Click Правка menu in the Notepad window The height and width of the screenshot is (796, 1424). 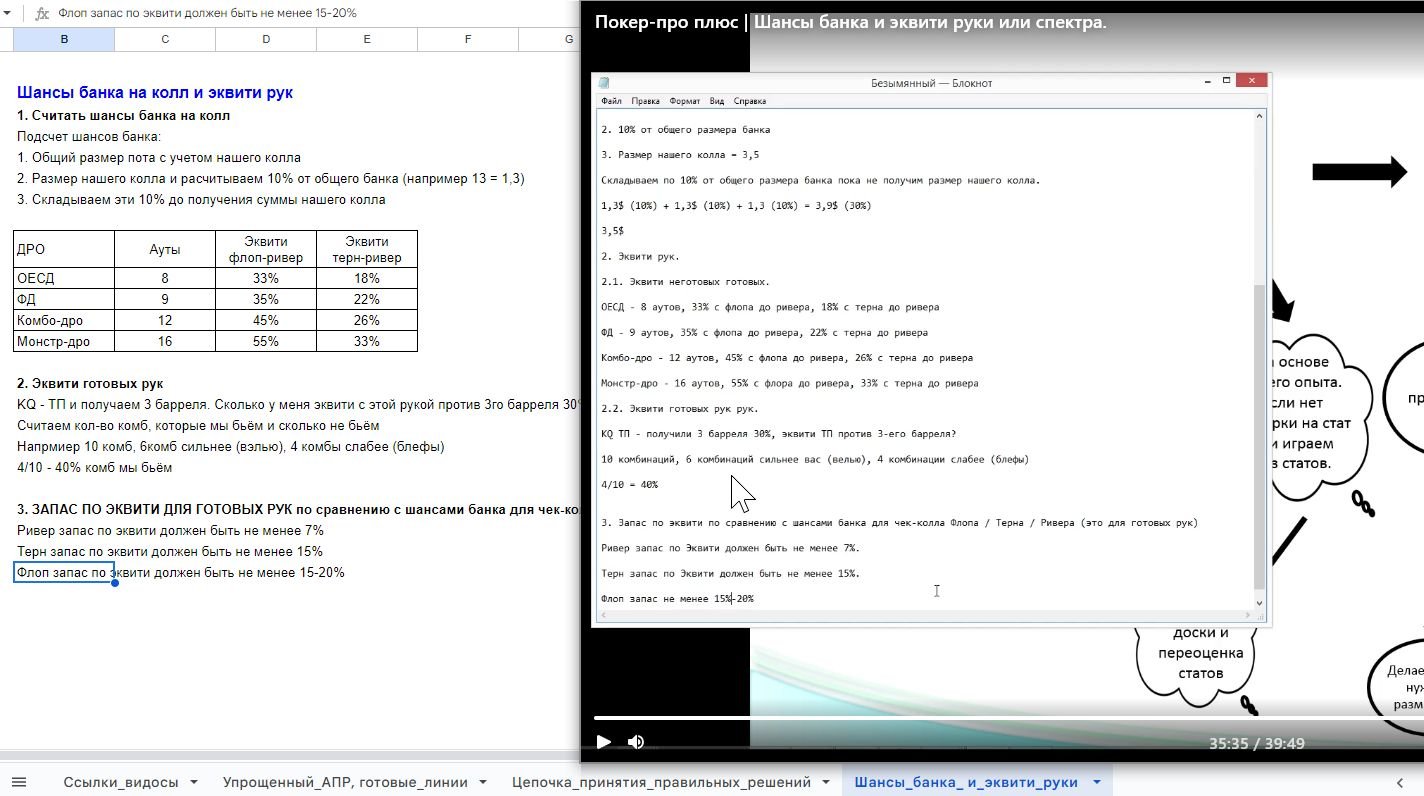click(646, 101)
